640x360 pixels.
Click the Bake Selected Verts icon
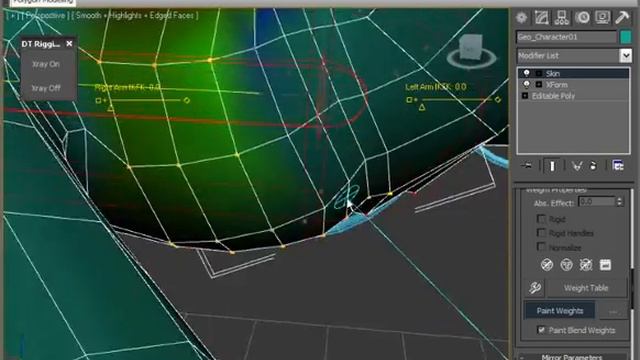[x=605, y=265]
